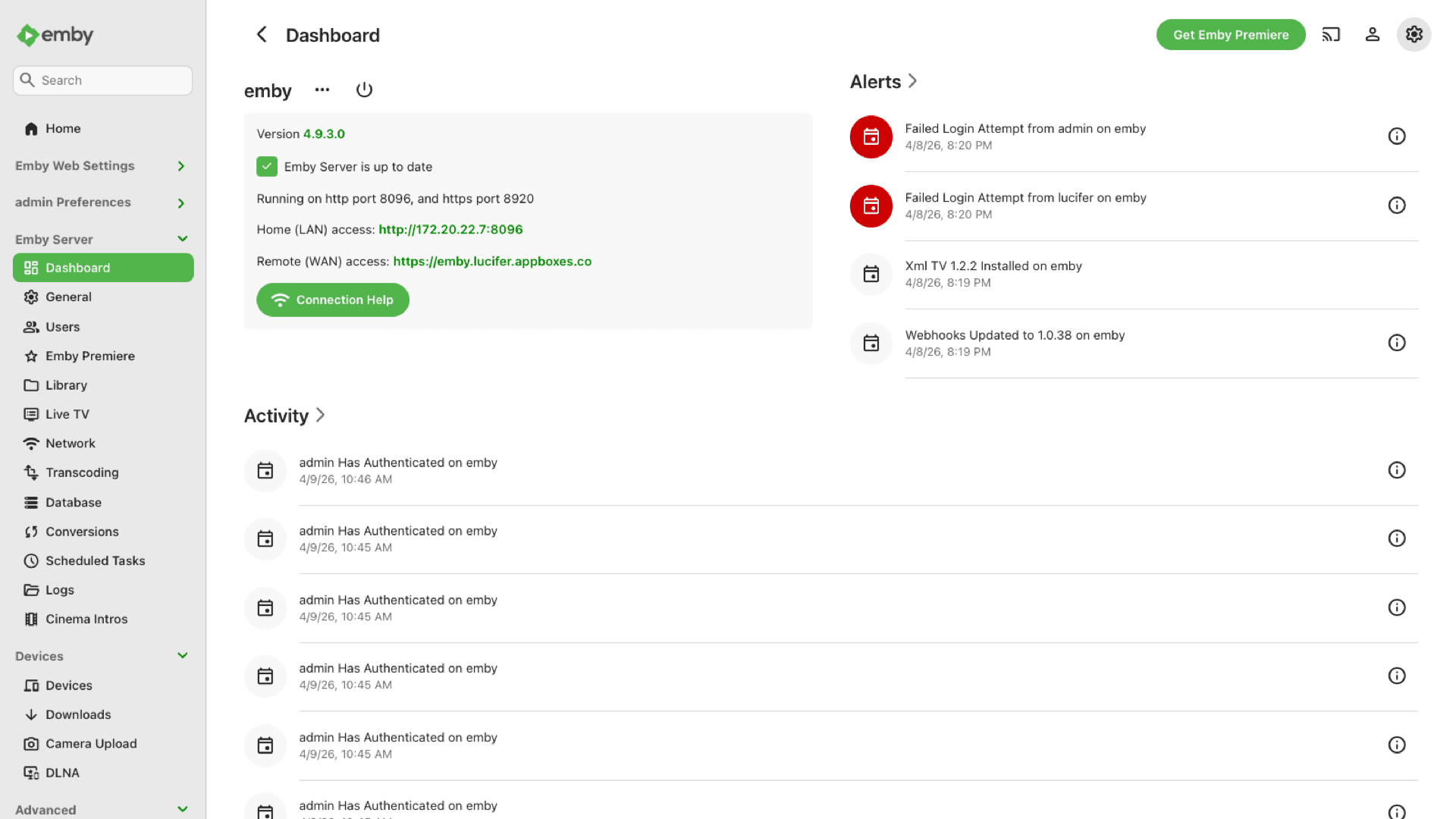Open remote WAN access link
This screenshot has height=819, width=1456.
(492, 262)
